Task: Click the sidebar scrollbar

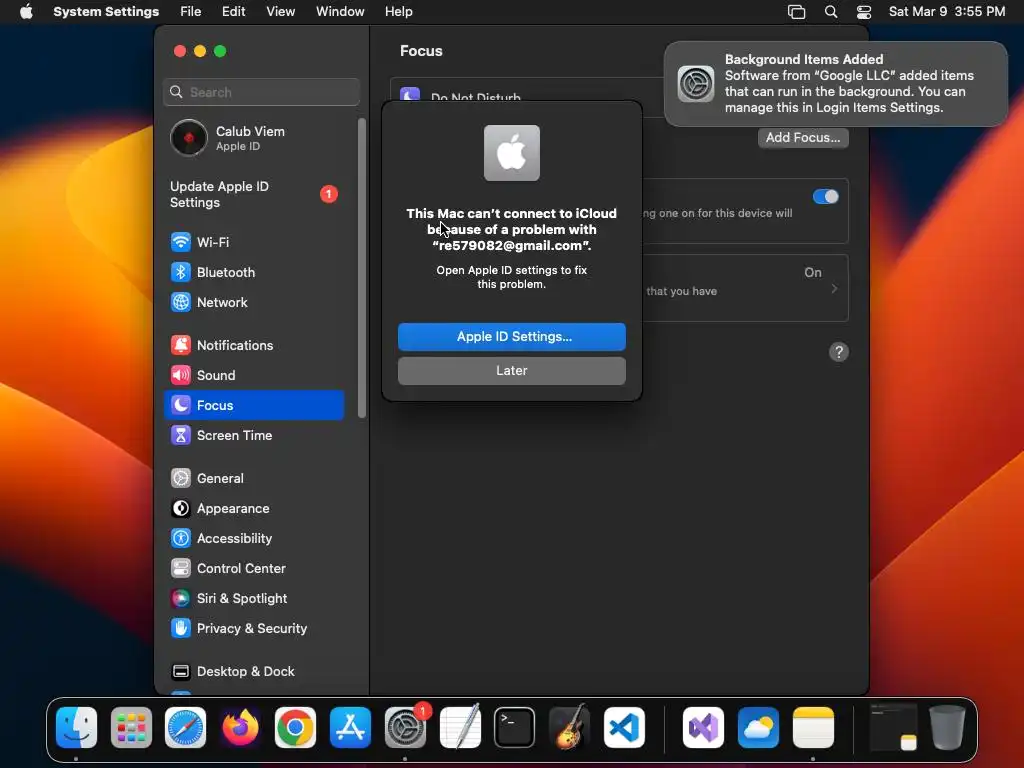Action: [x=362, y=268]
